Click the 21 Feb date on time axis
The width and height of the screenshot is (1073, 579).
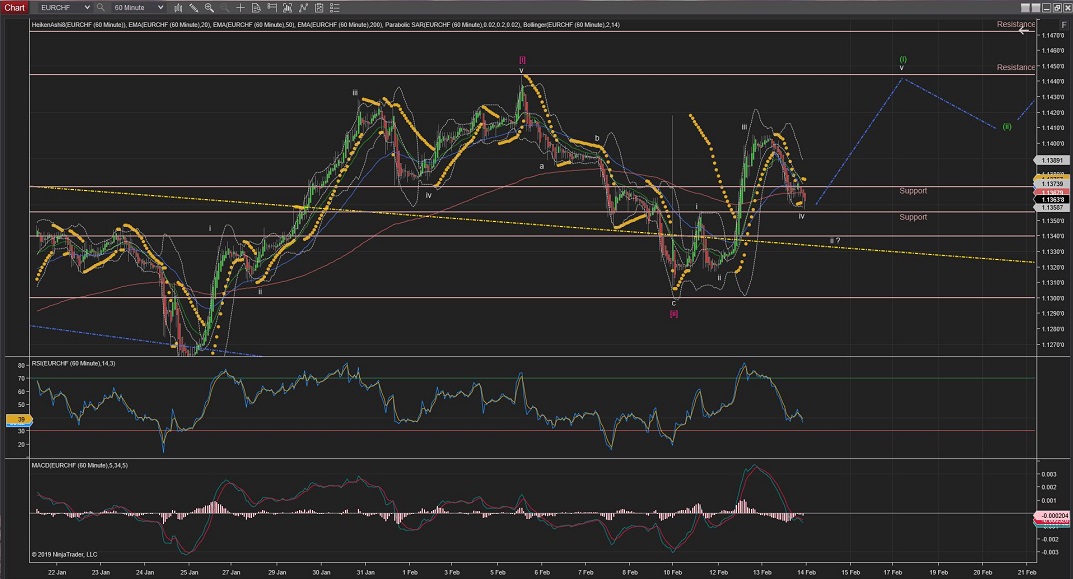point(1026,572)
